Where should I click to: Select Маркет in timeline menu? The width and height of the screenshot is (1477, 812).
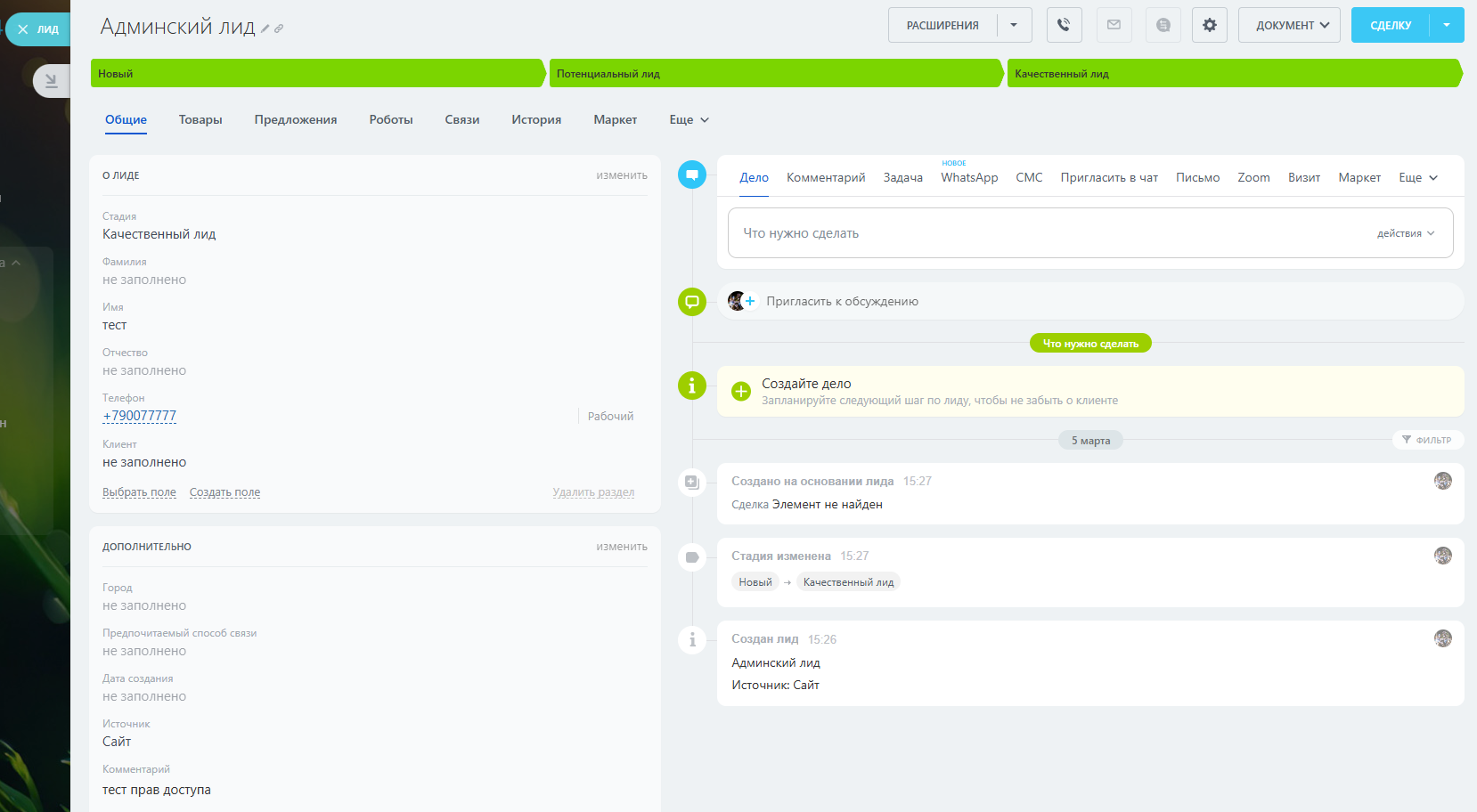tap(1359, 177)
